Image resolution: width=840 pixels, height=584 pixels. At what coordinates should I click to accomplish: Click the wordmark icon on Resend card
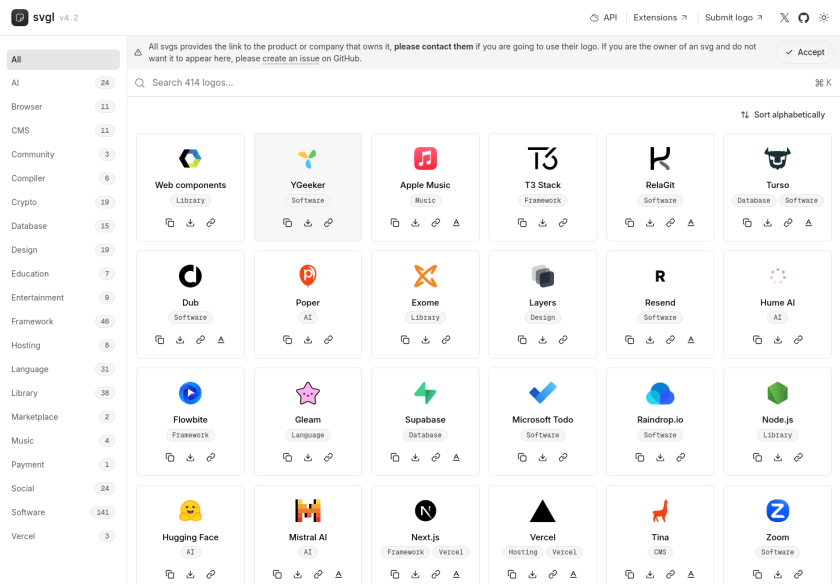tap(691, 340)
